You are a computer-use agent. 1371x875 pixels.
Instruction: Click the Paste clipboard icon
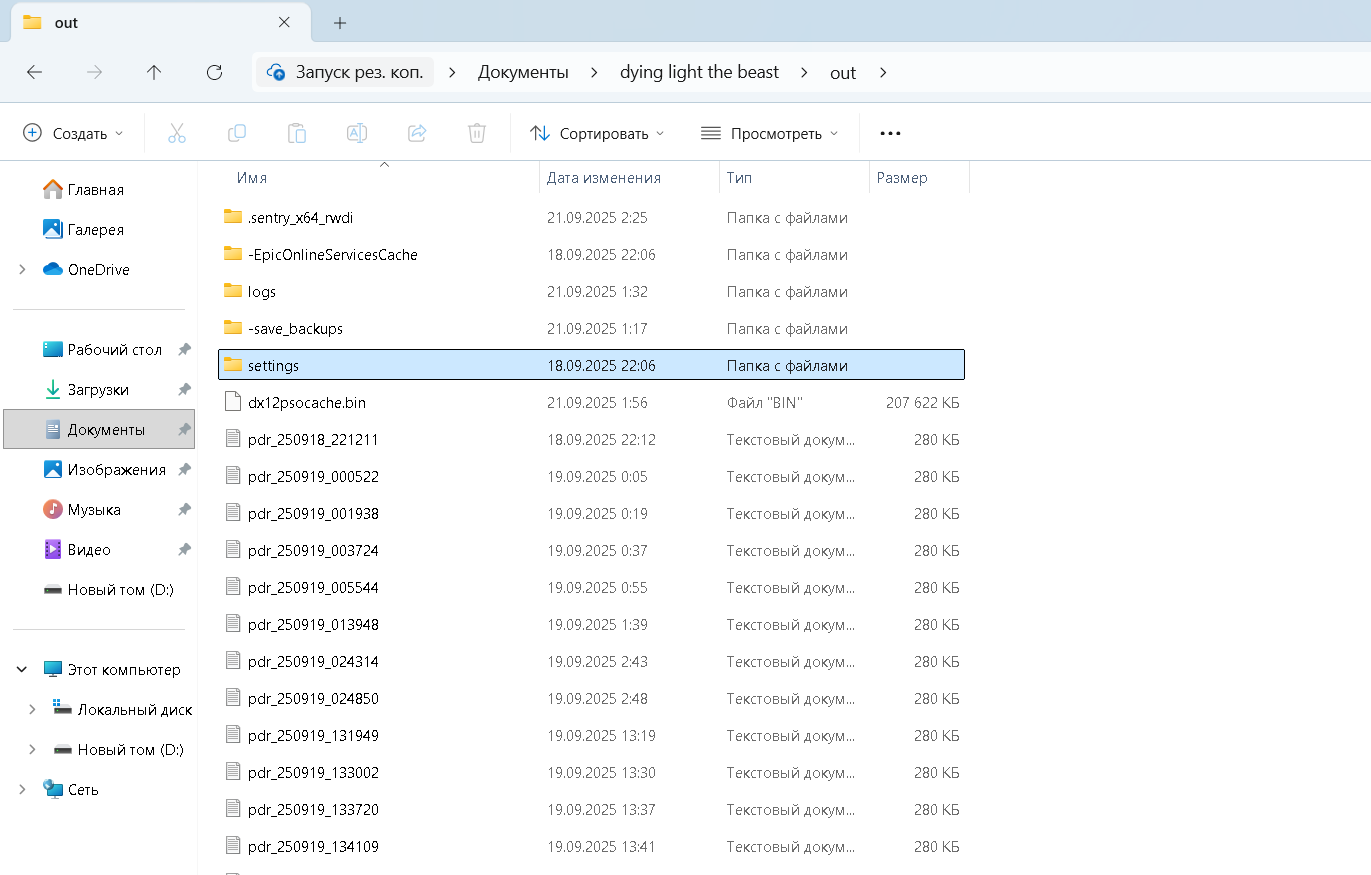point(297,133)
